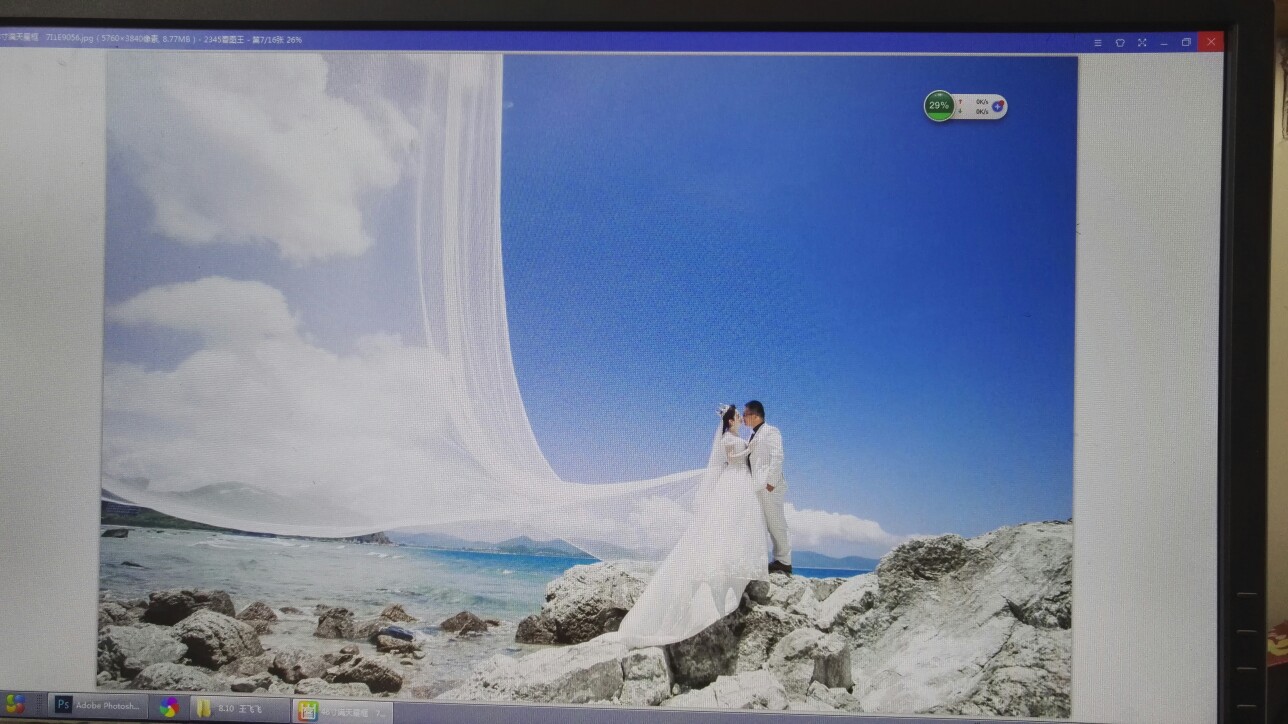This screenshot has height=724, width=1288.
Task: Open the '8.10' folder taskbar item
Action: (x=239, y=708)
